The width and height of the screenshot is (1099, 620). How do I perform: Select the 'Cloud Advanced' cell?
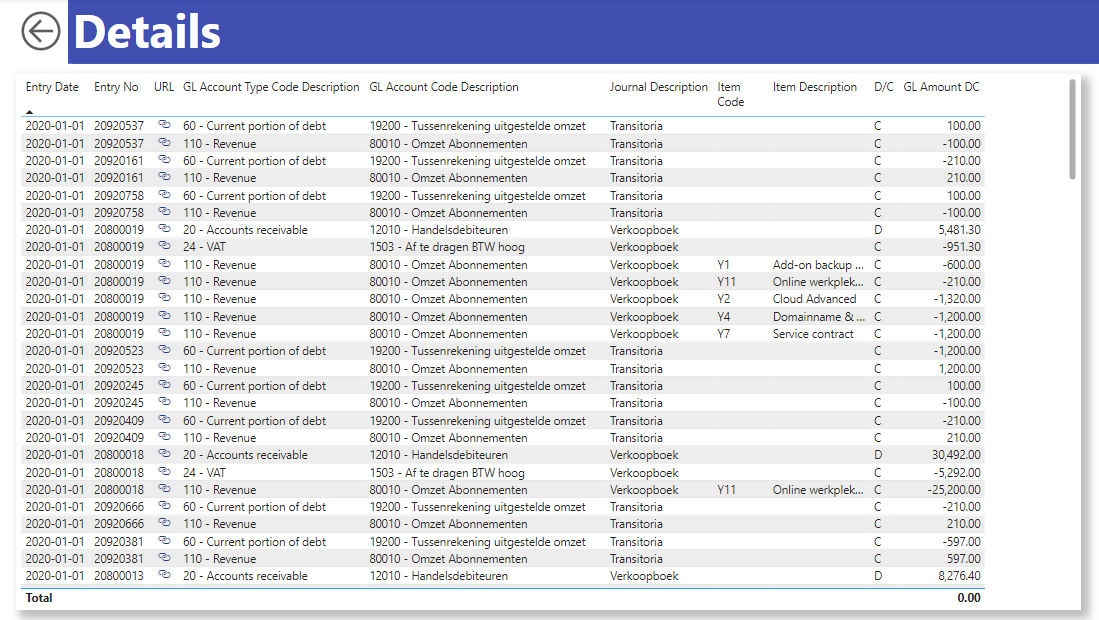pos(814,298)
